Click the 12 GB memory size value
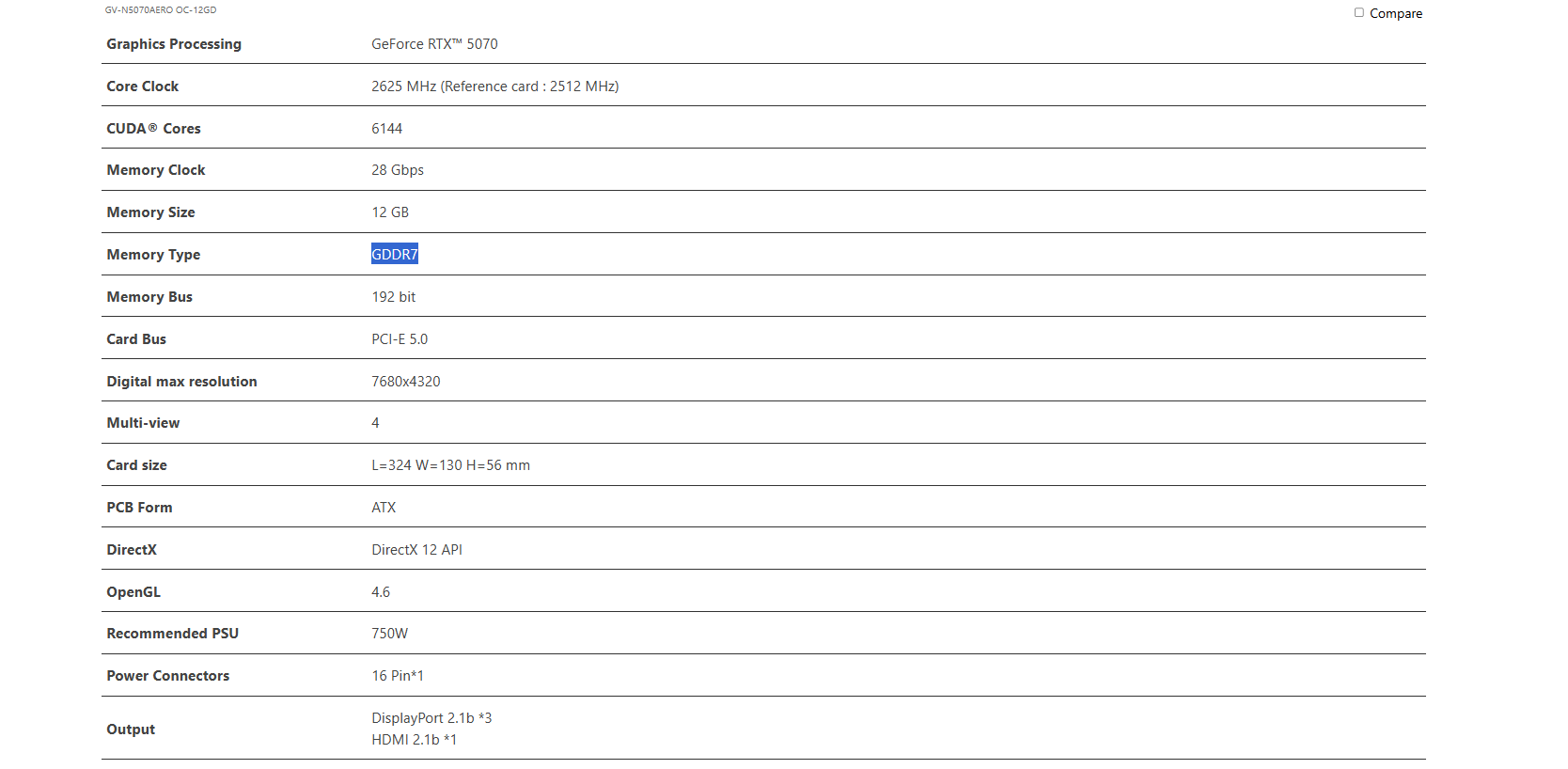The height and width of the screenshot is (769, 1568). pyautogui.click(x=390, y=212)
